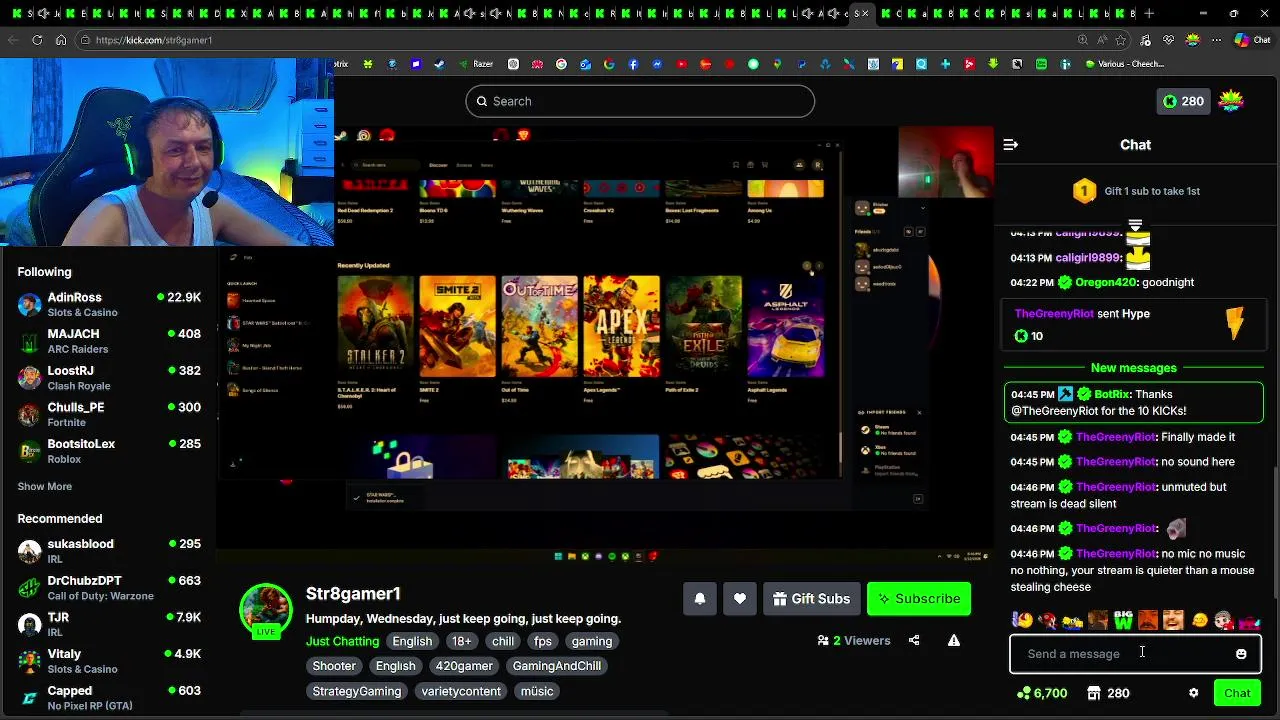Open the Vitaly recommended channel
Image resolution: width=1280 pixels, height=720 pixels.
[x=109, y=661]
